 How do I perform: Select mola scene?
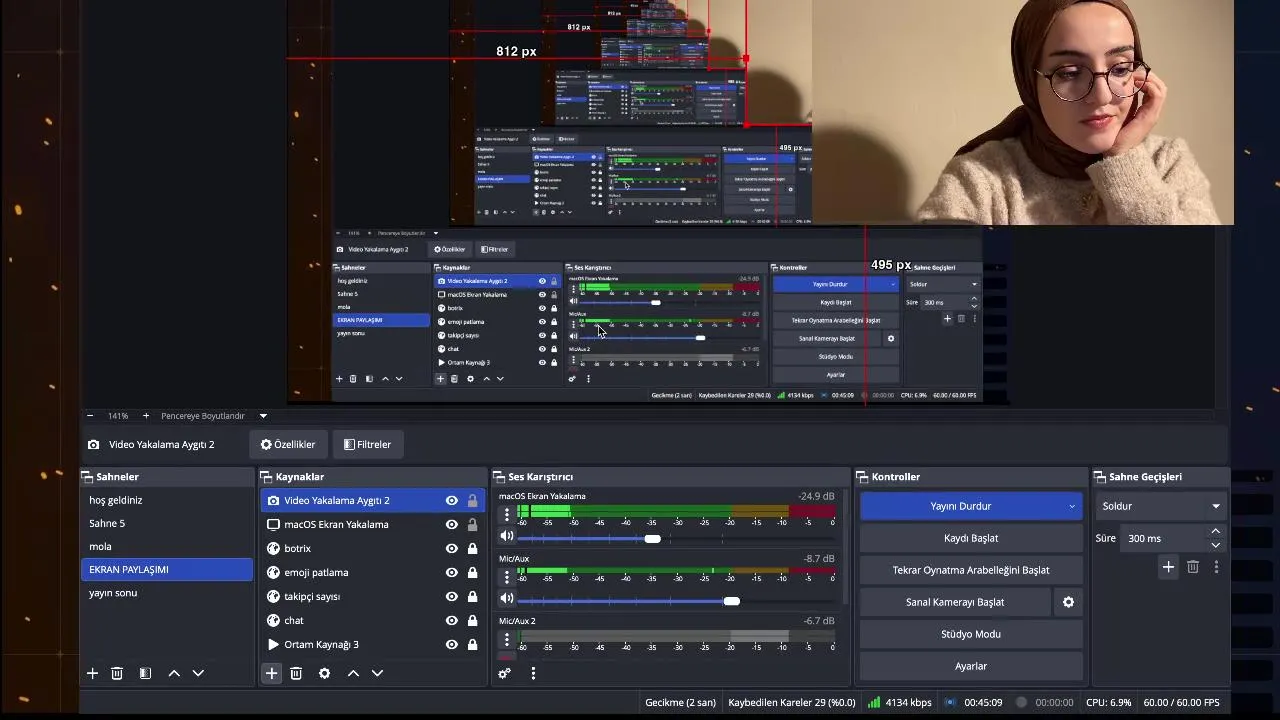167,546
